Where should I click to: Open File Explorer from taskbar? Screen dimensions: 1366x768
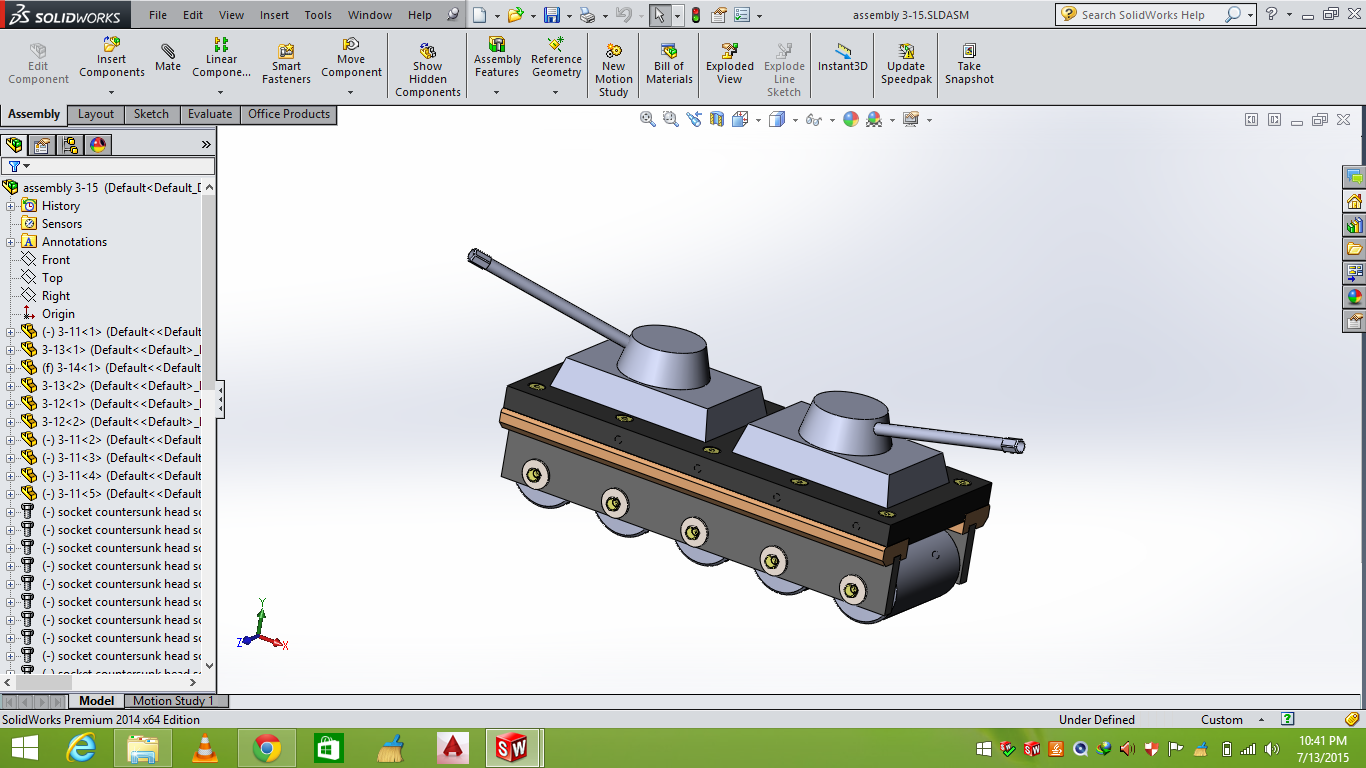pos(142,748)
